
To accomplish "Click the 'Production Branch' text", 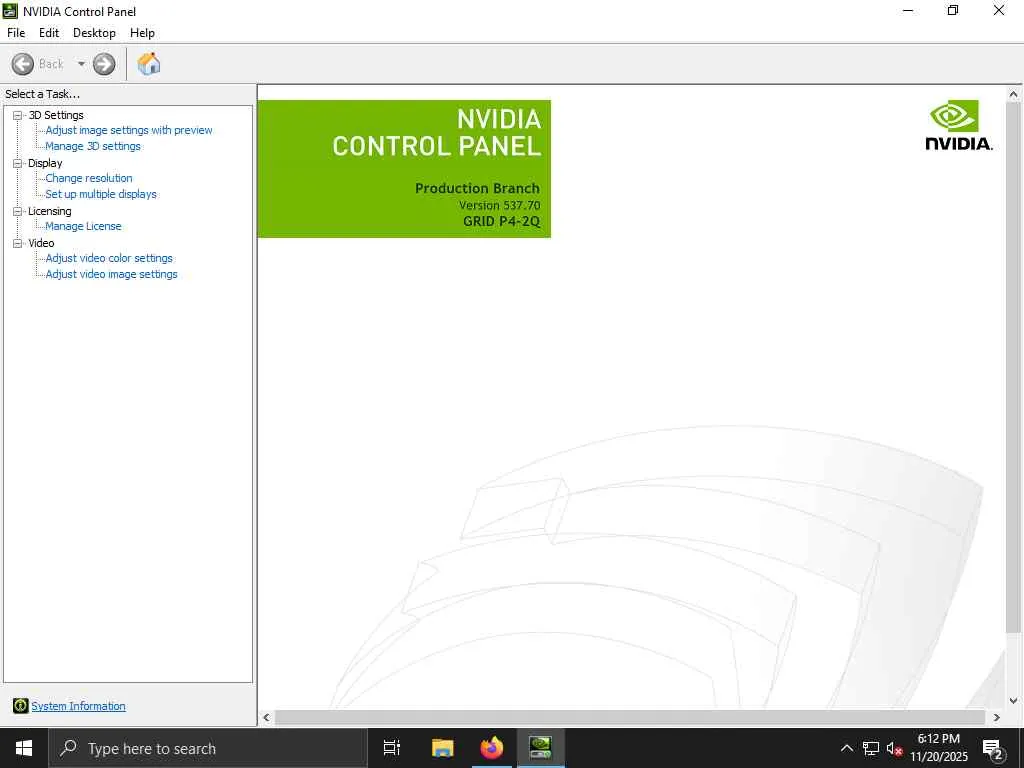I will click(477, 188).
